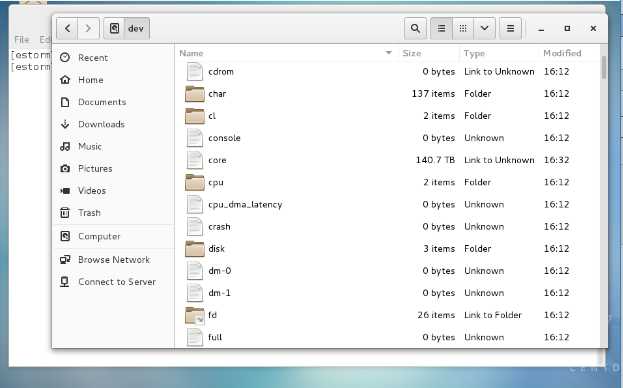Select the fd link folder icon
The height and width of the screenshot is (388, 623).
pos(195,315)
